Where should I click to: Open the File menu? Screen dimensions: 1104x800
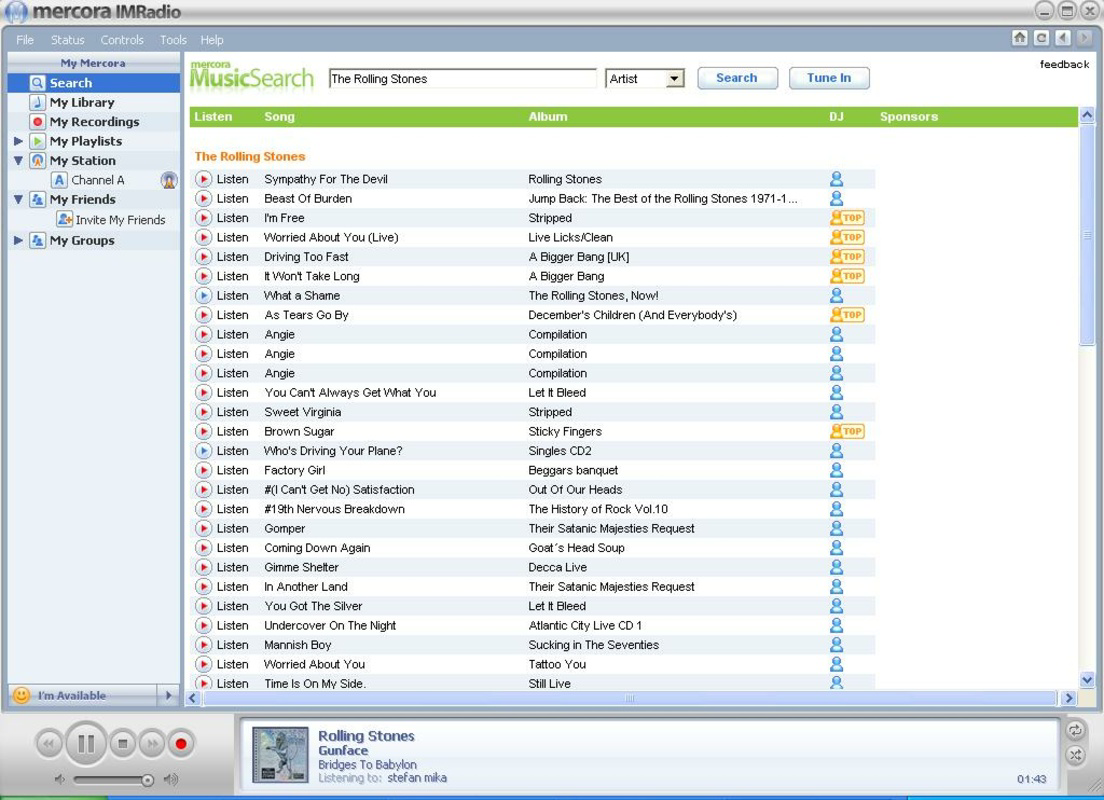point(25,40)
